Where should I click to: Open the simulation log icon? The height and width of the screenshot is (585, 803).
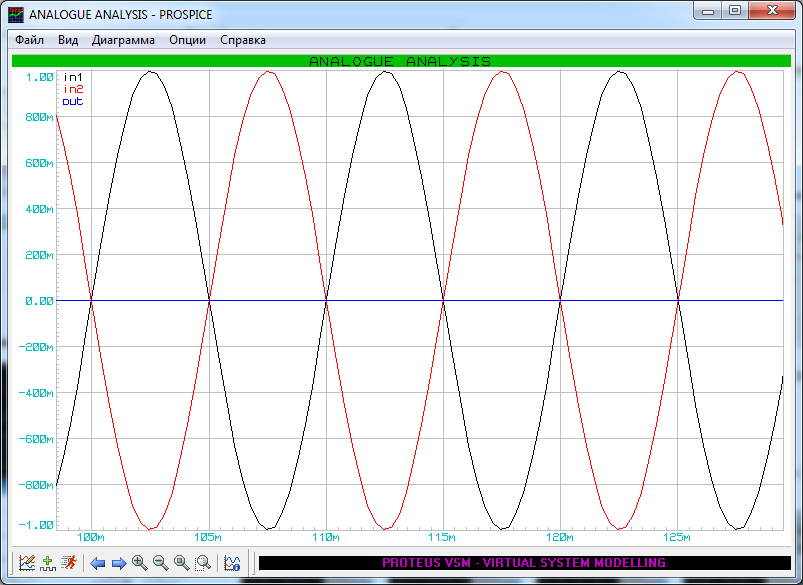click(232, 563)
